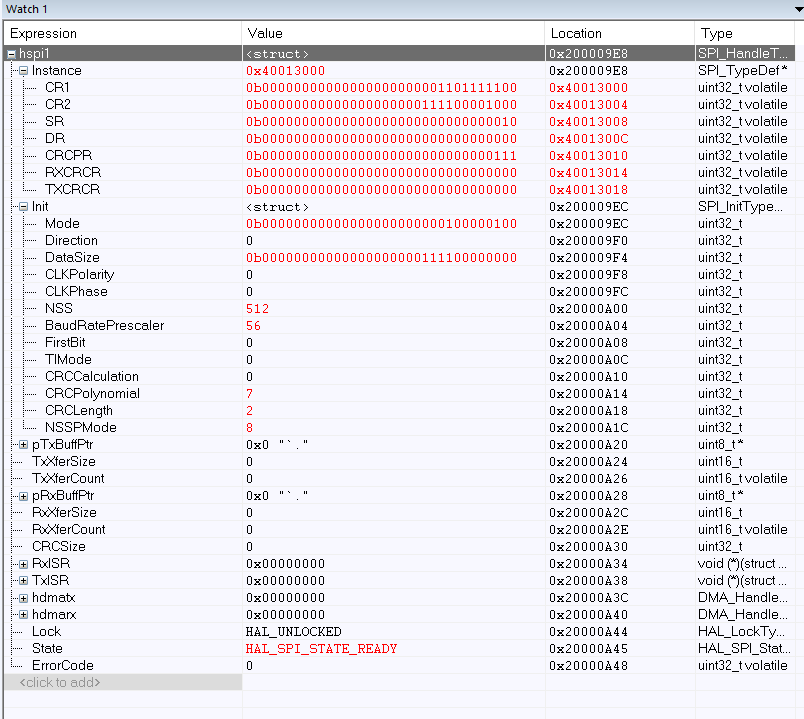Select the TxXferSize row

point(399,462)
